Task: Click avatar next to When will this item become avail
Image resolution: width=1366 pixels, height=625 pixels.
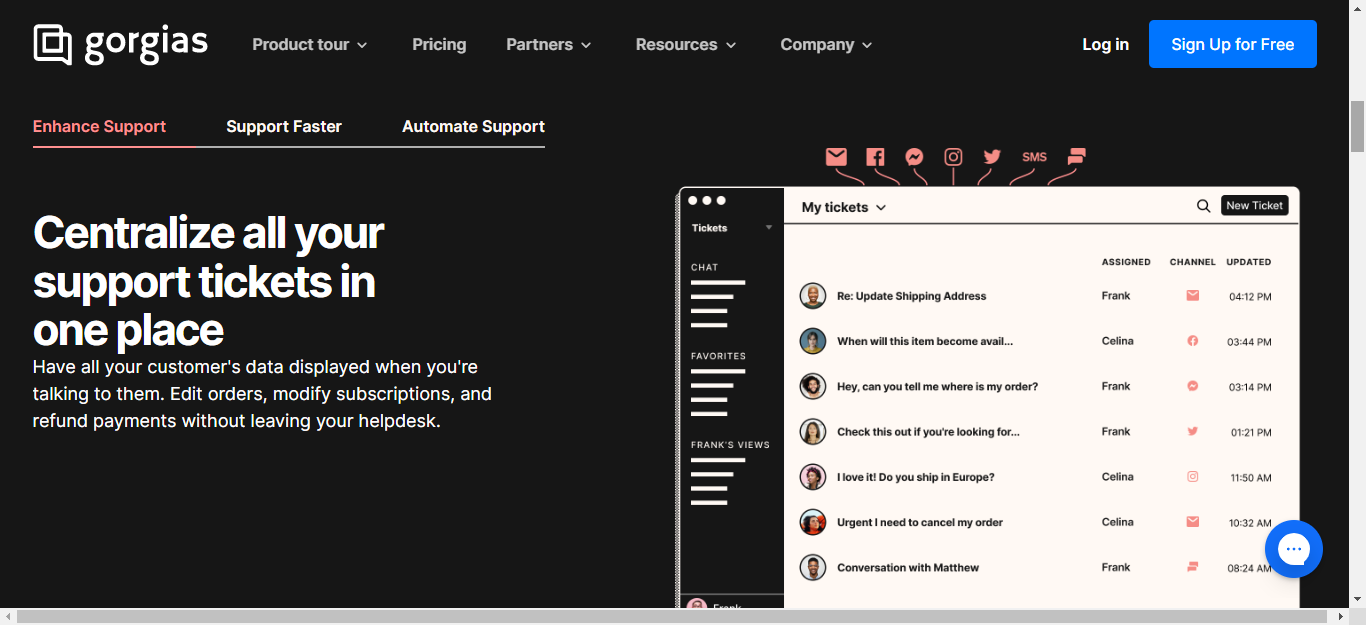Action: (813, 341)
